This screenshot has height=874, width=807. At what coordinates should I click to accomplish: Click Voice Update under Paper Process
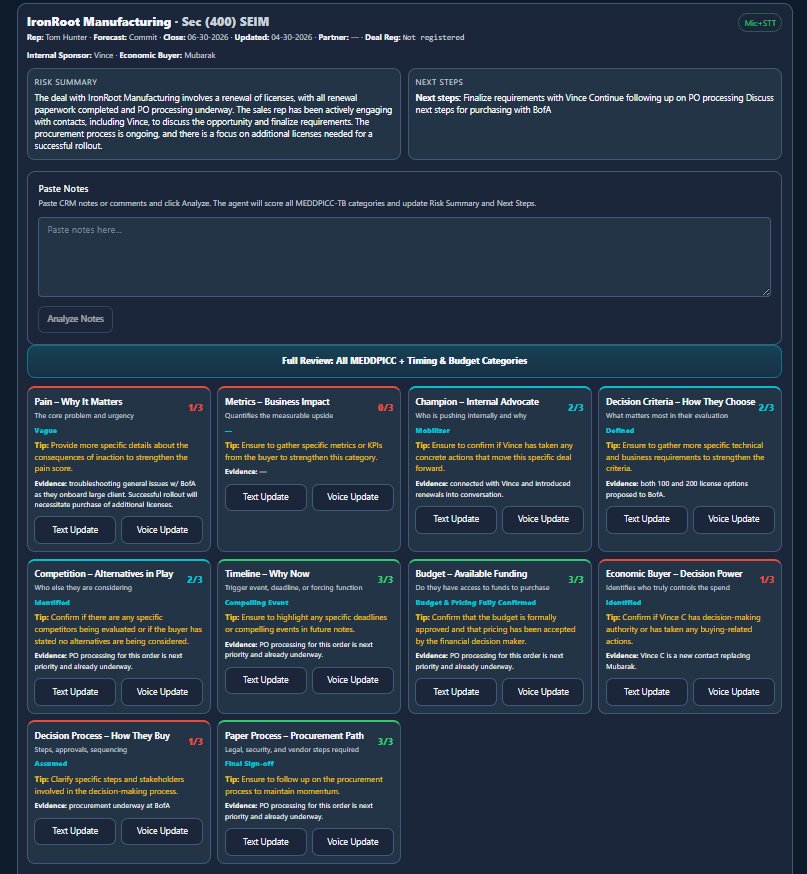click(352, 842)
